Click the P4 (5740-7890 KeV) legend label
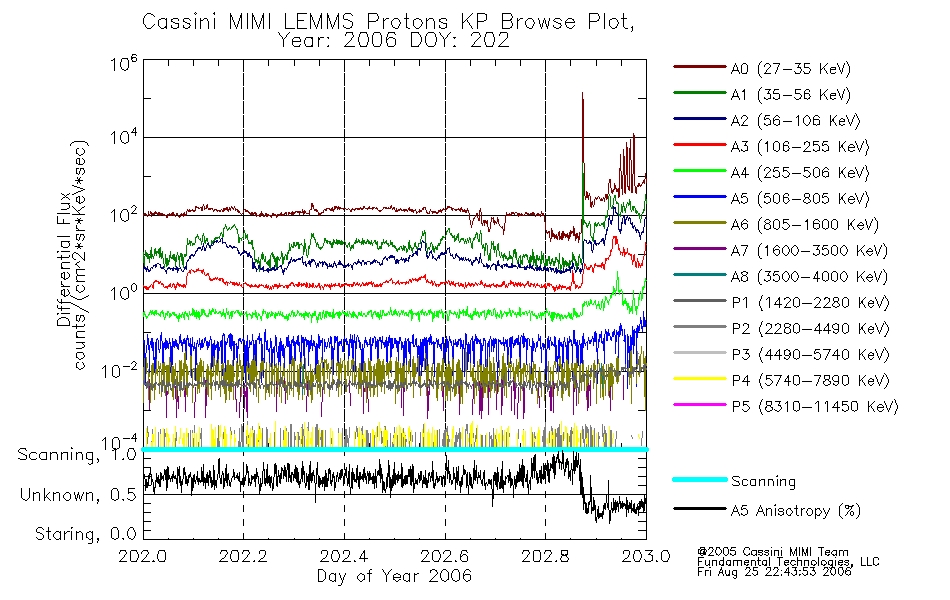Viewport: 950px width, 600px height. click(x=810, y=381)
